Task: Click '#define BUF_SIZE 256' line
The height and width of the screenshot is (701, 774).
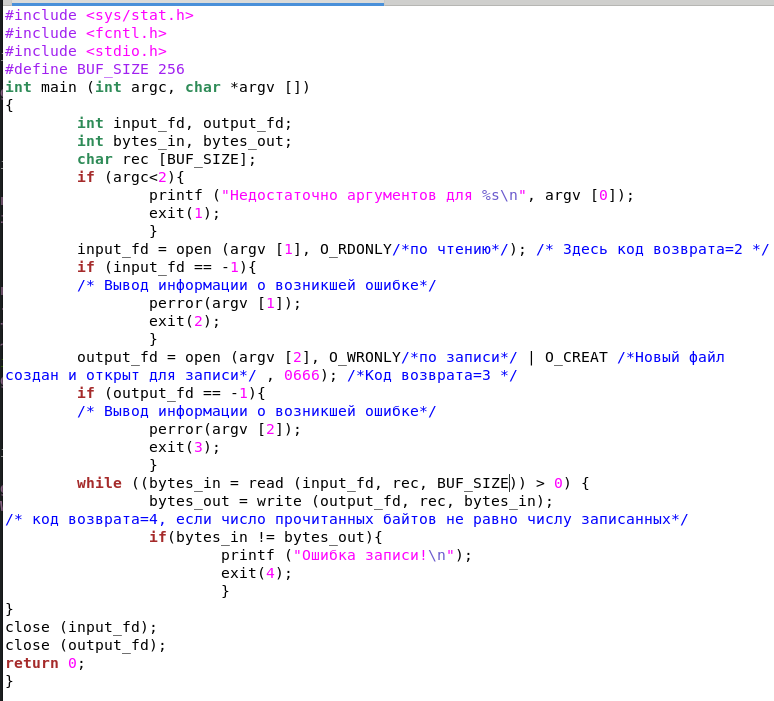Action: (x=95, y=69)
